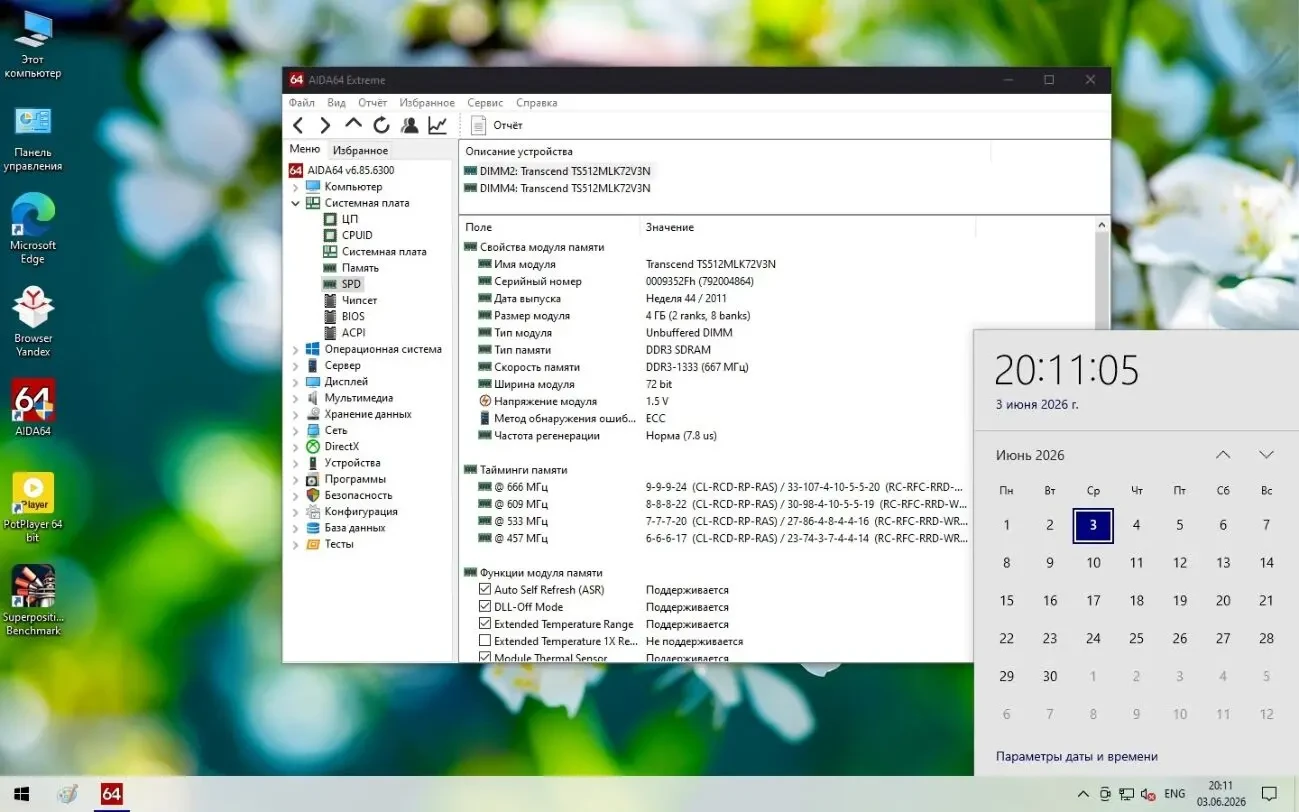Toggle Extended Temperature Range checkbox
The width and height of the screenshot is (1299, 812).
485,624
